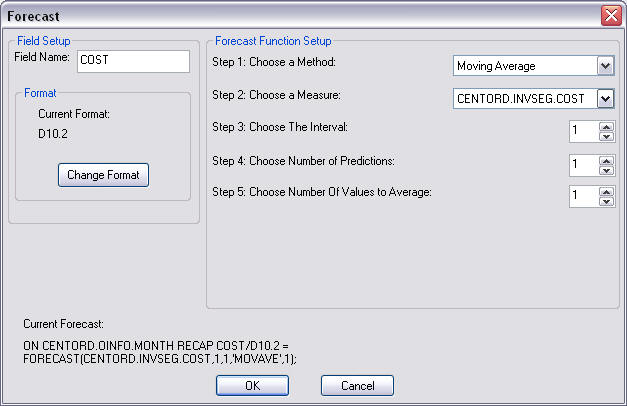This screenshot has width=627, height=406.
Task: Close the Forecast window with X
Action: (611, 16)
